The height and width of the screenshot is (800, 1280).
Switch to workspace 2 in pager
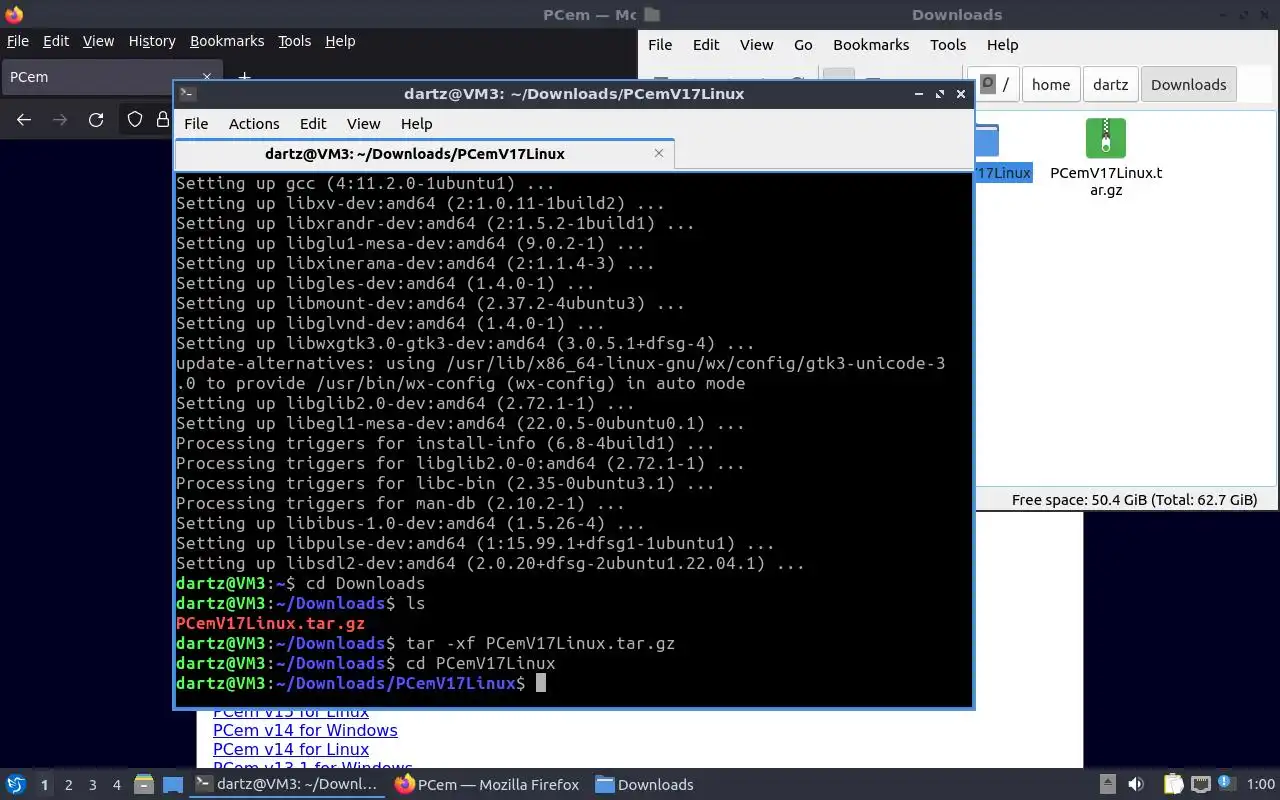[x=68, y=785]
